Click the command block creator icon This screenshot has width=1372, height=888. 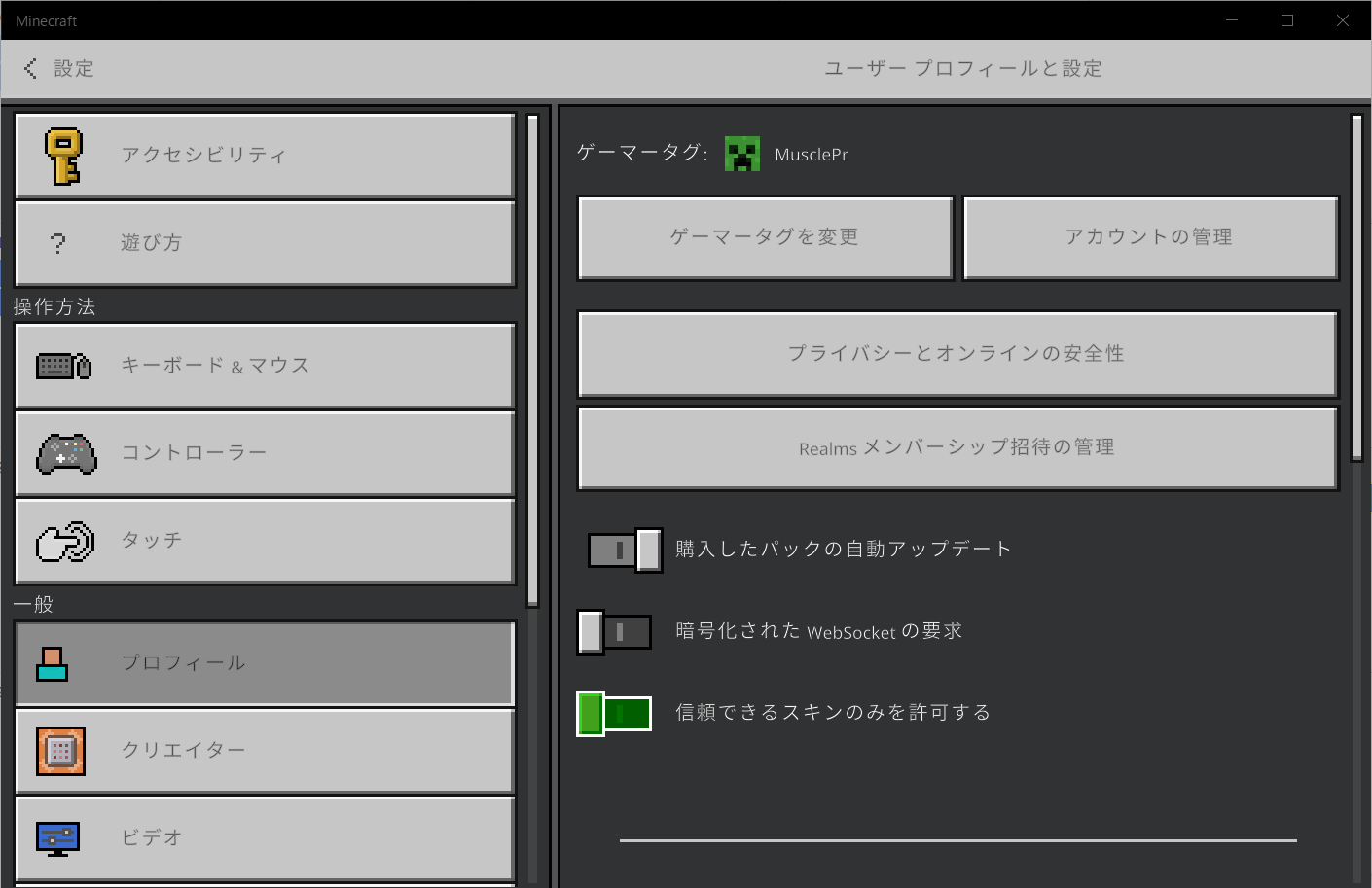point(60,751)
